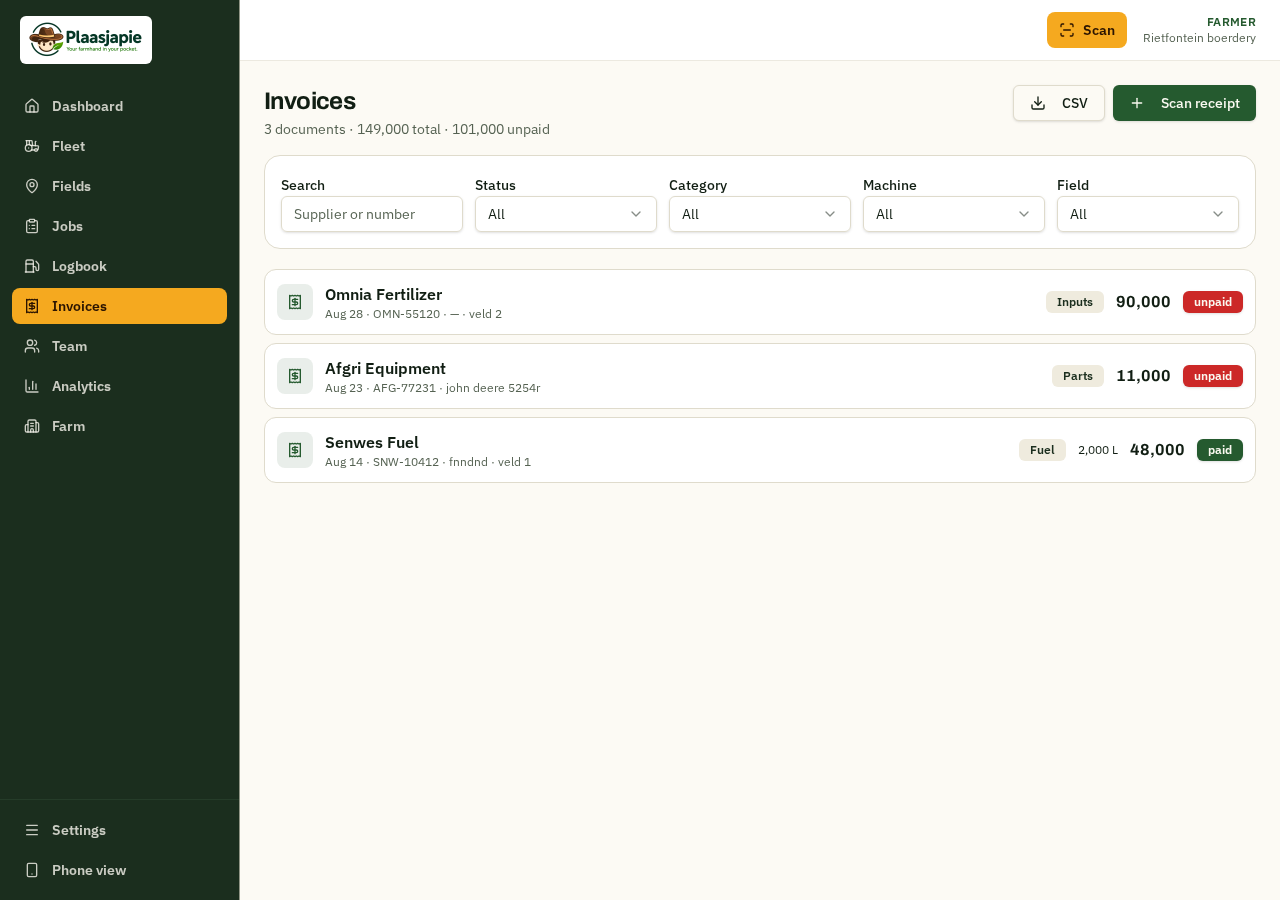The image size is (1280, 900).
Task: Open the Analytics section
Action: [120, 386]
